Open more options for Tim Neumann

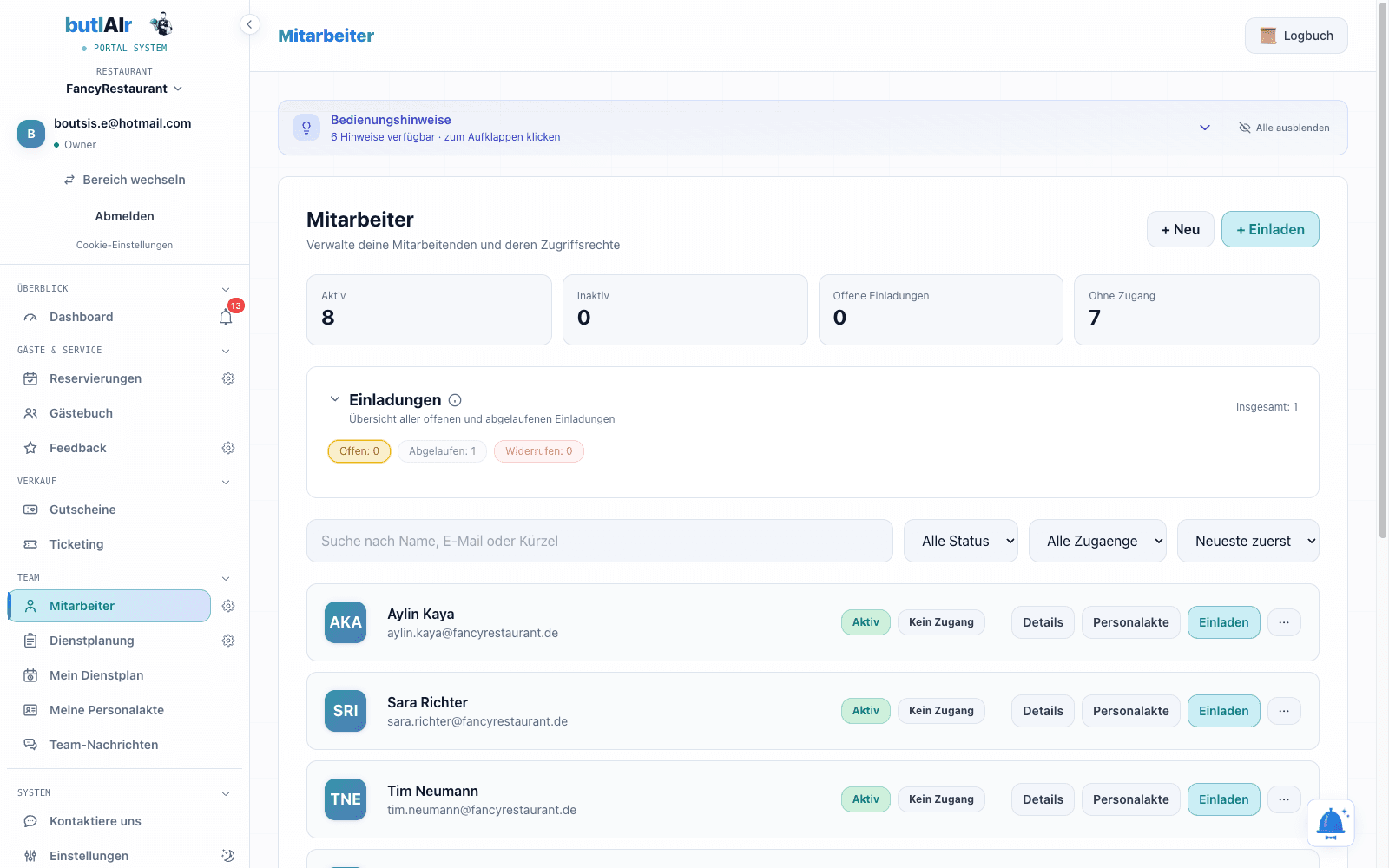1284,799
